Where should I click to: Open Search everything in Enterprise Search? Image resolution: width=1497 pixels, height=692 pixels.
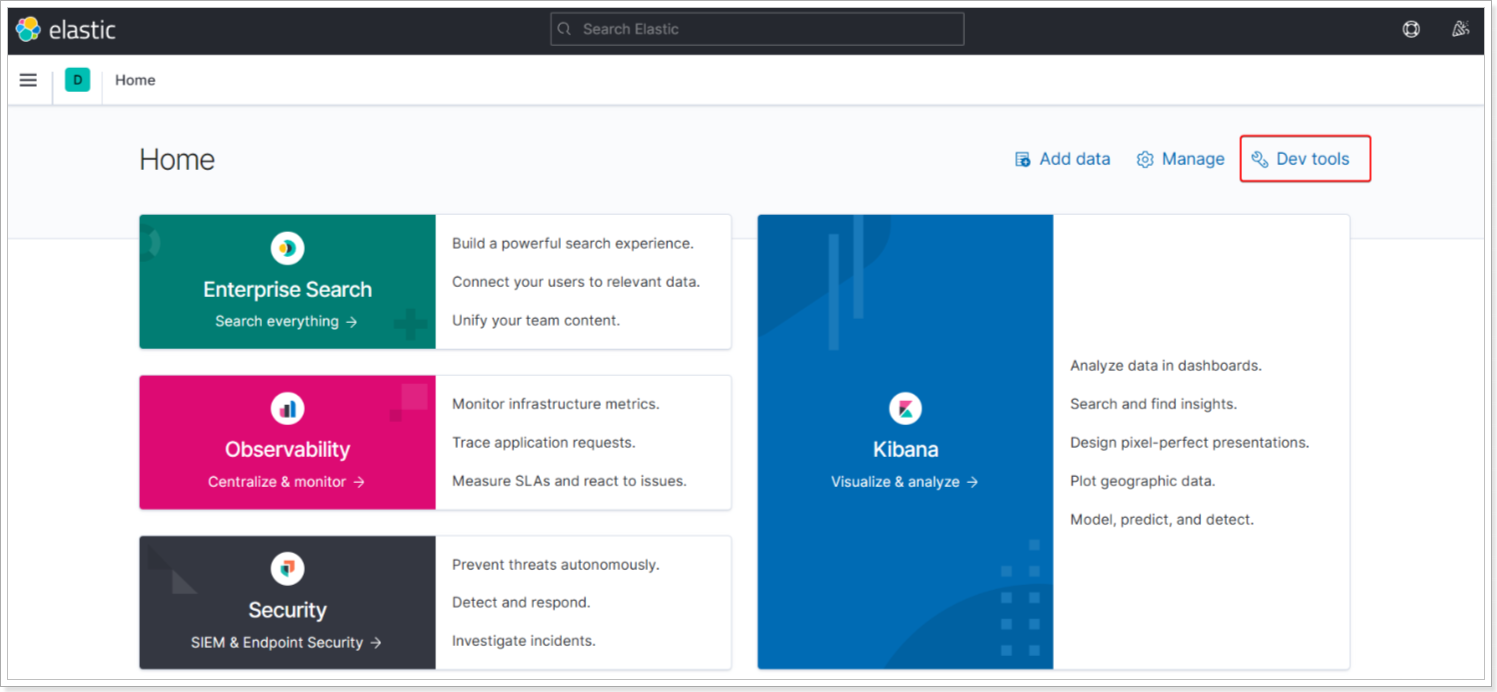[x=286, y=321]
